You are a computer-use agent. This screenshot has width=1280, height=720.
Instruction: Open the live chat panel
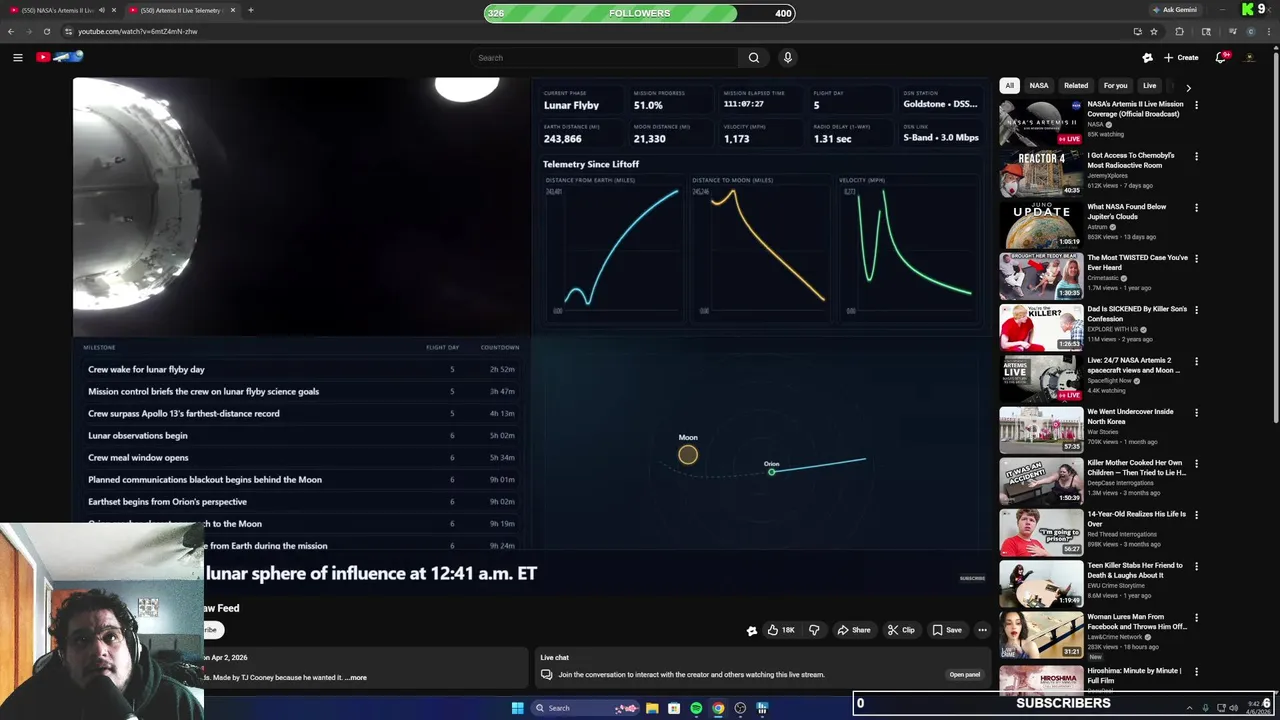click(965, 674)
